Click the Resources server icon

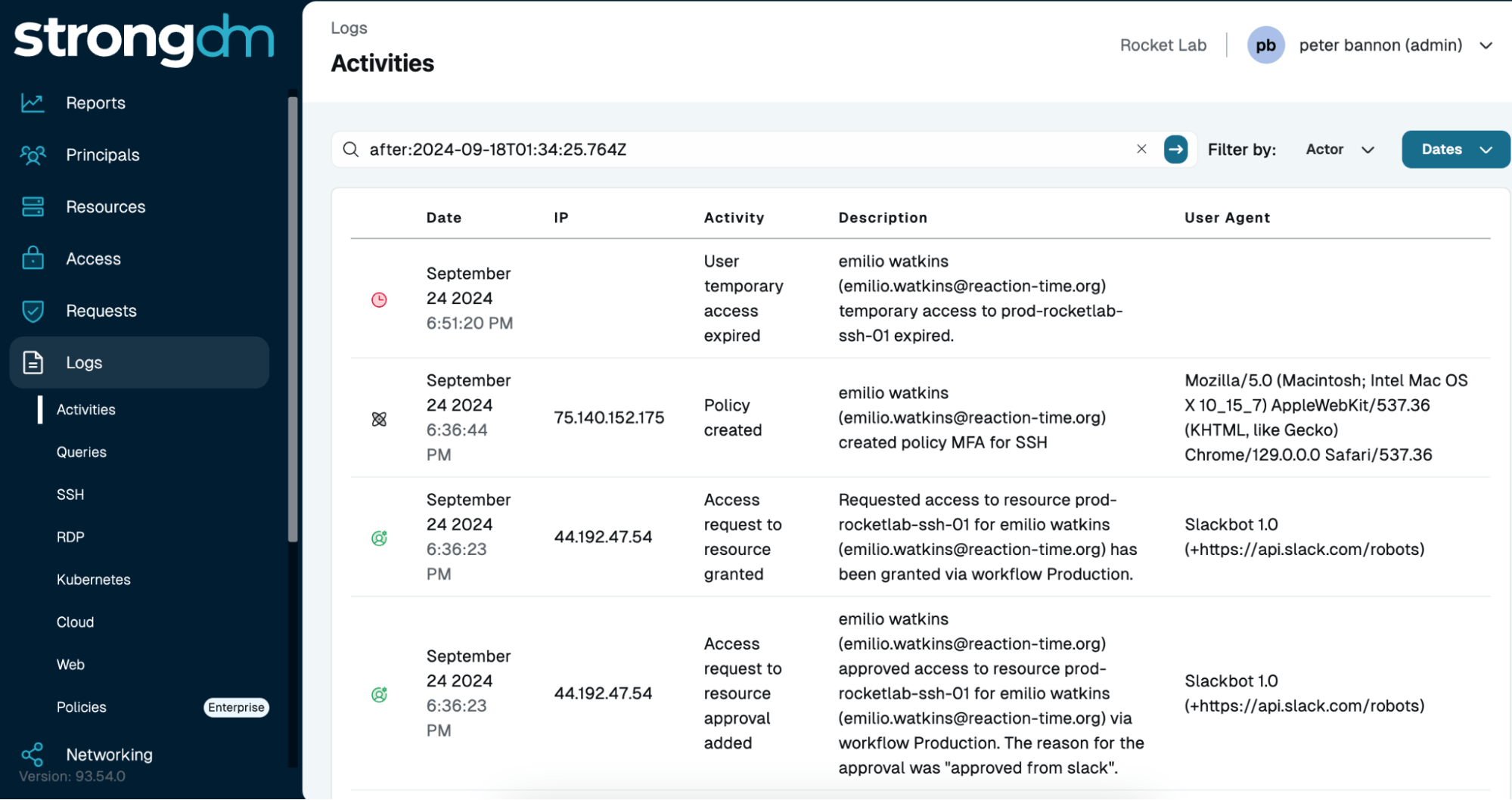point(33,206)
